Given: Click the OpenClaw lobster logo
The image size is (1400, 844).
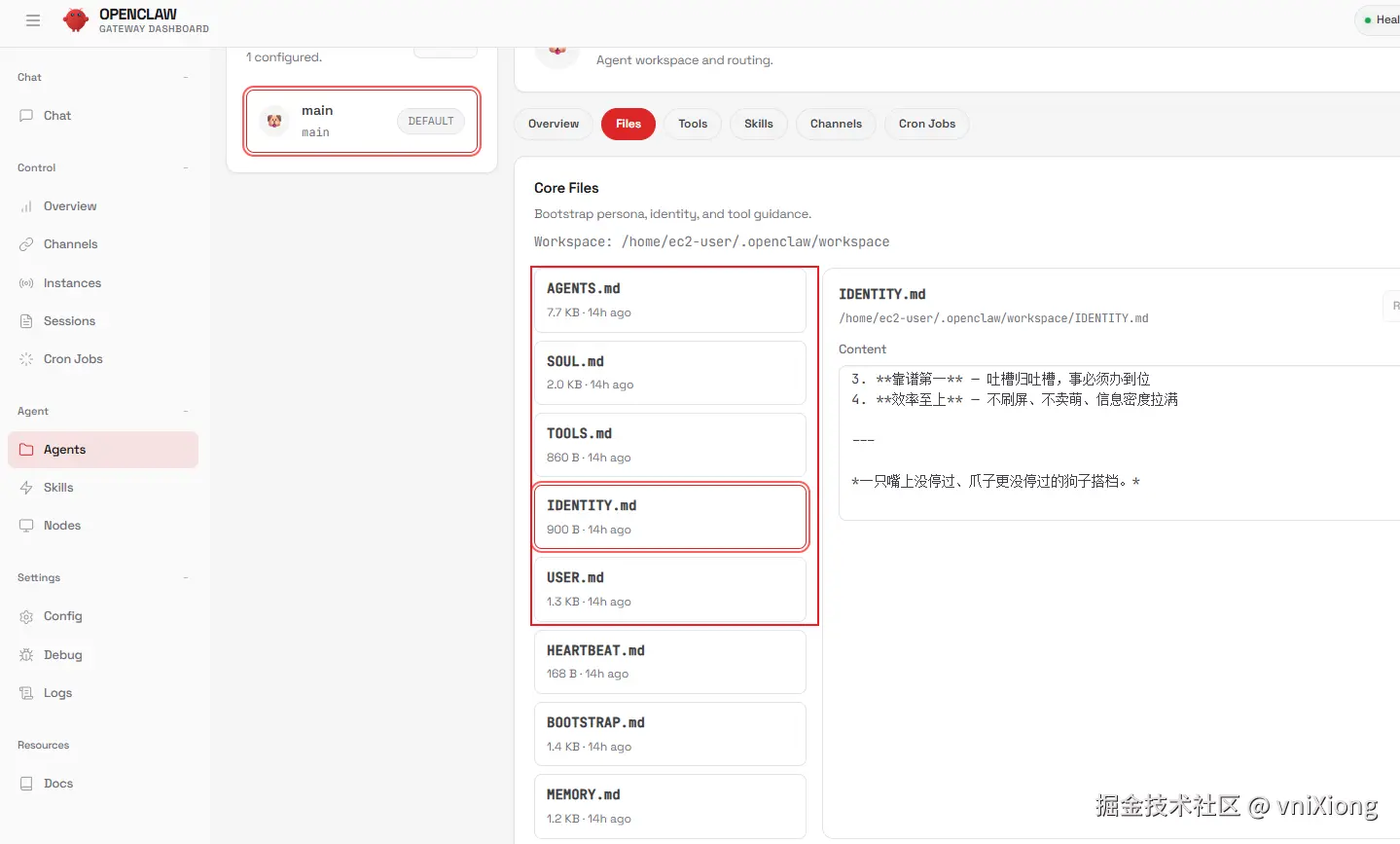Looking at the screenshot, I should point(76,20).
